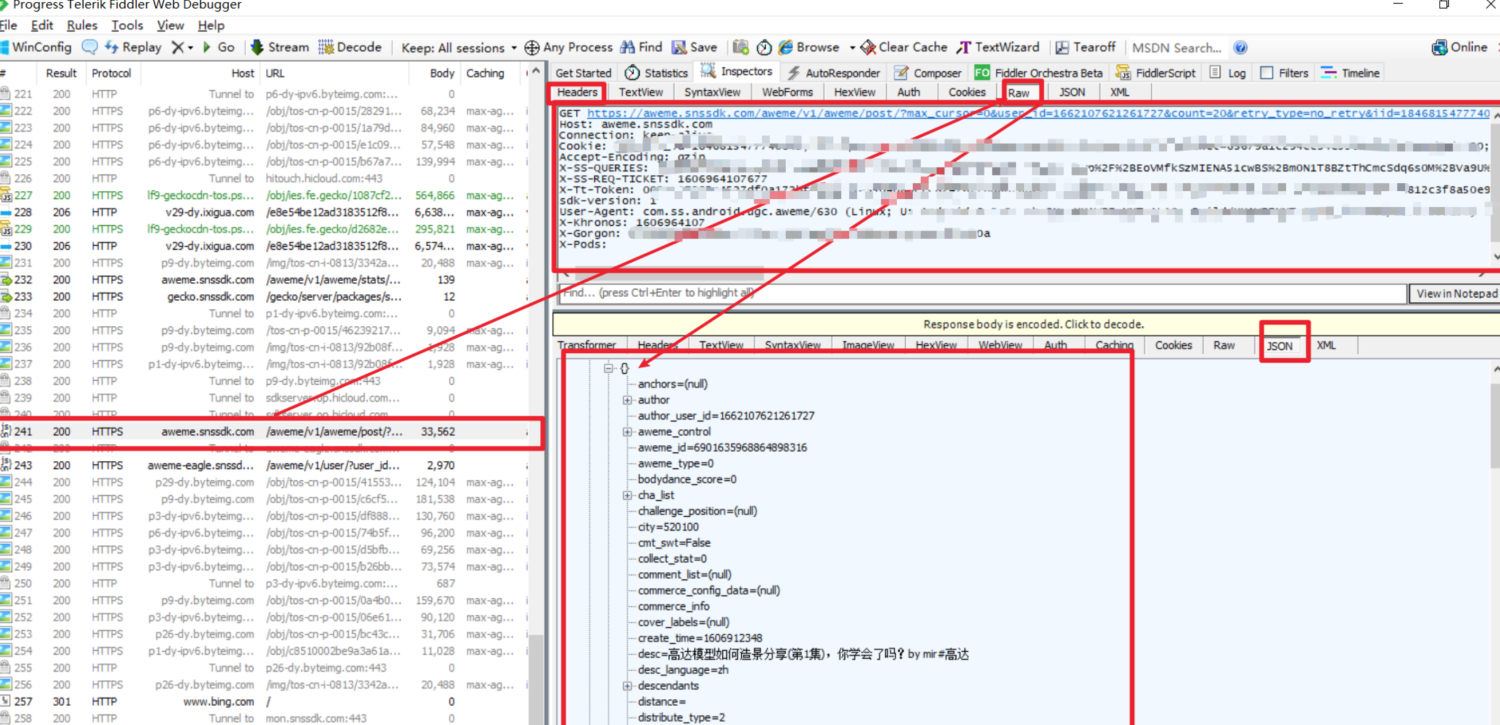This screenshot has width=1500, height=725.
Task: Open the Statistics tab
Action: (656, 73)
